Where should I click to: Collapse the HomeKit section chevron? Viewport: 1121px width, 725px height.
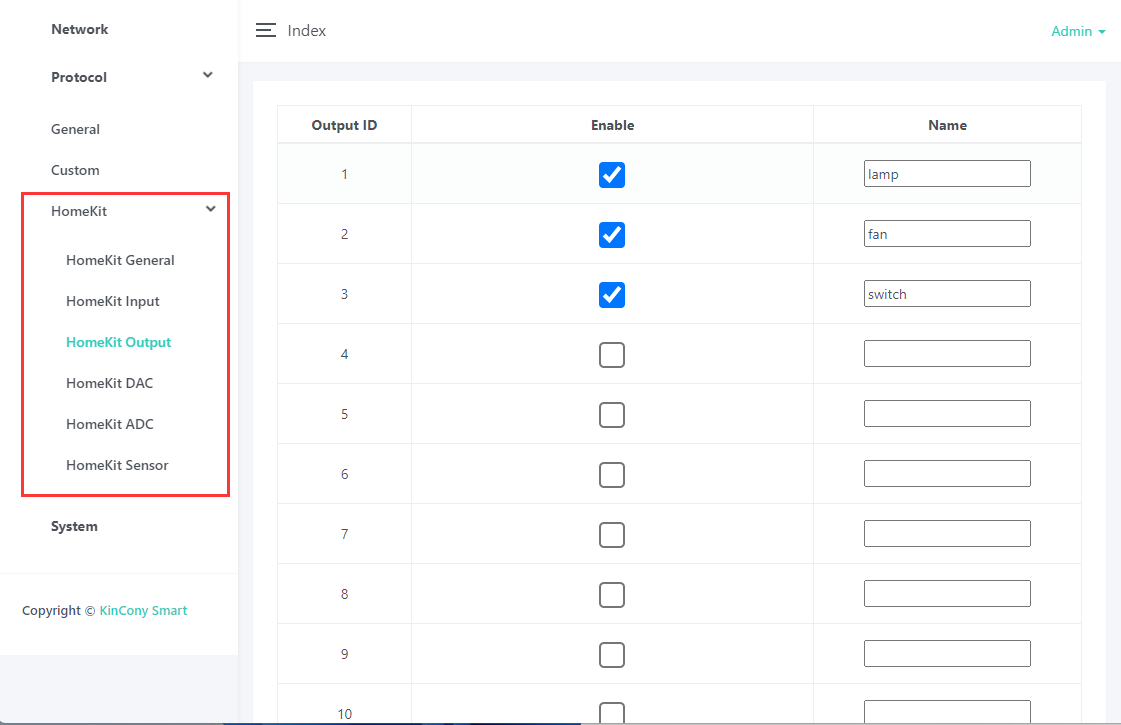click(x=210, y=209)
